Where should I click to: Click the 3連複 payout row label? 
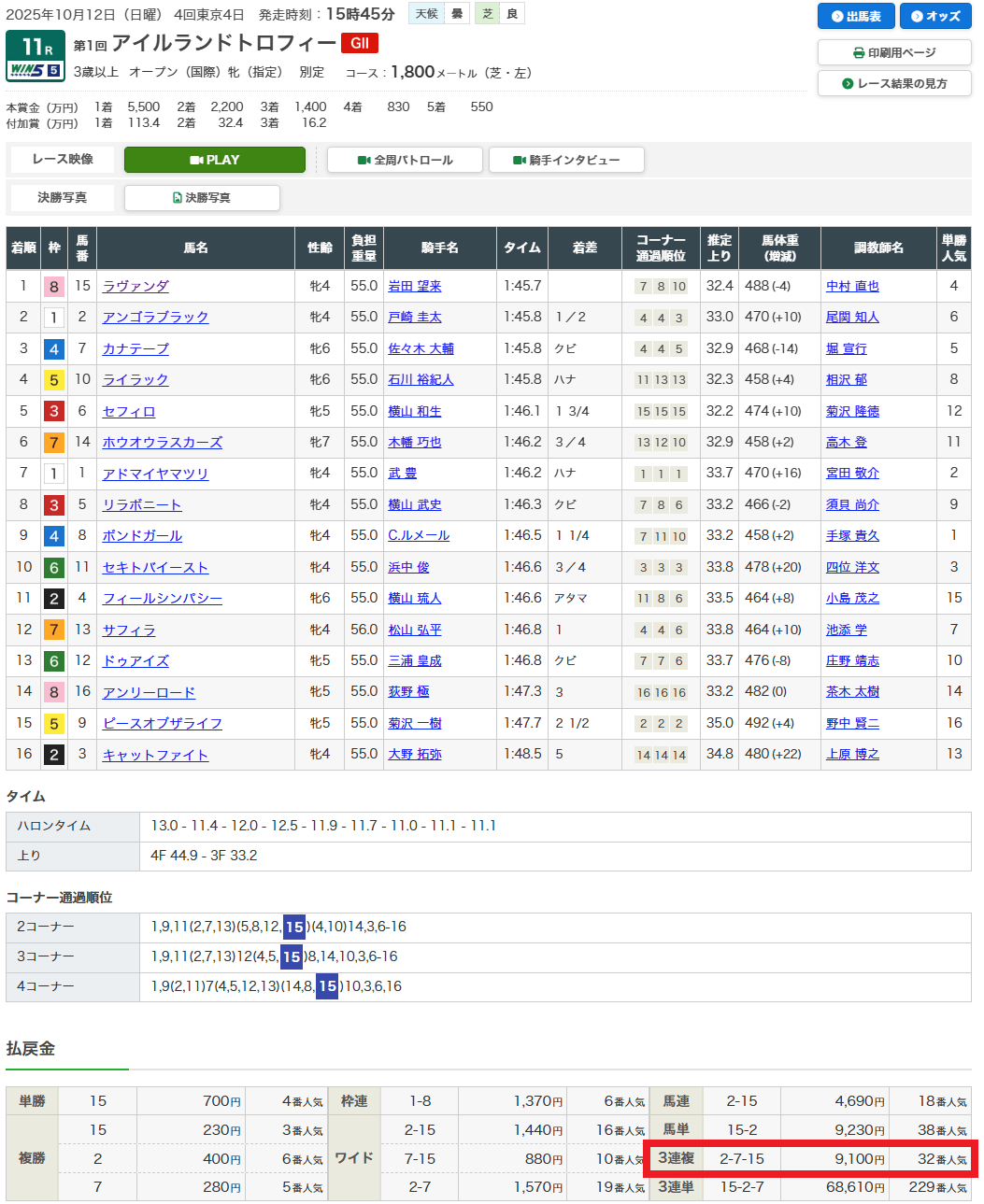(x=676, y=1158)
